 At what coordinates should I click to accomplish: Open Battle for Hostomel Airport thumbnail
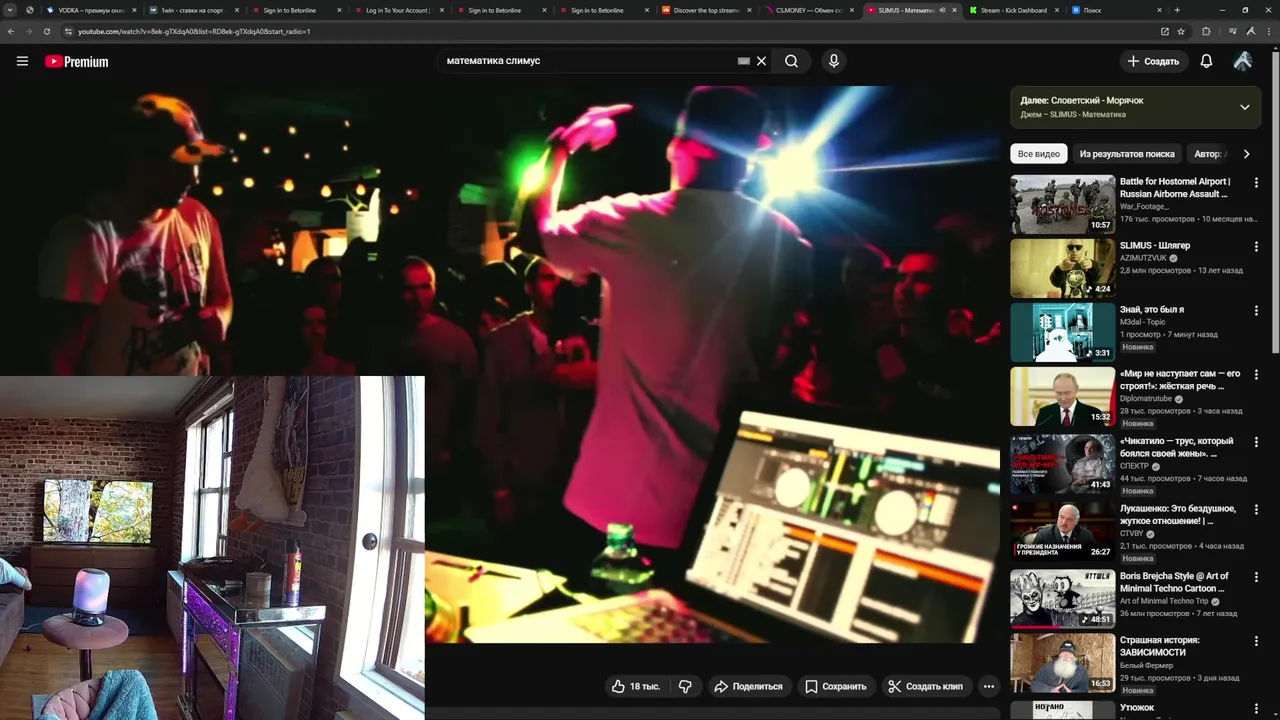tap(1062, 204)
